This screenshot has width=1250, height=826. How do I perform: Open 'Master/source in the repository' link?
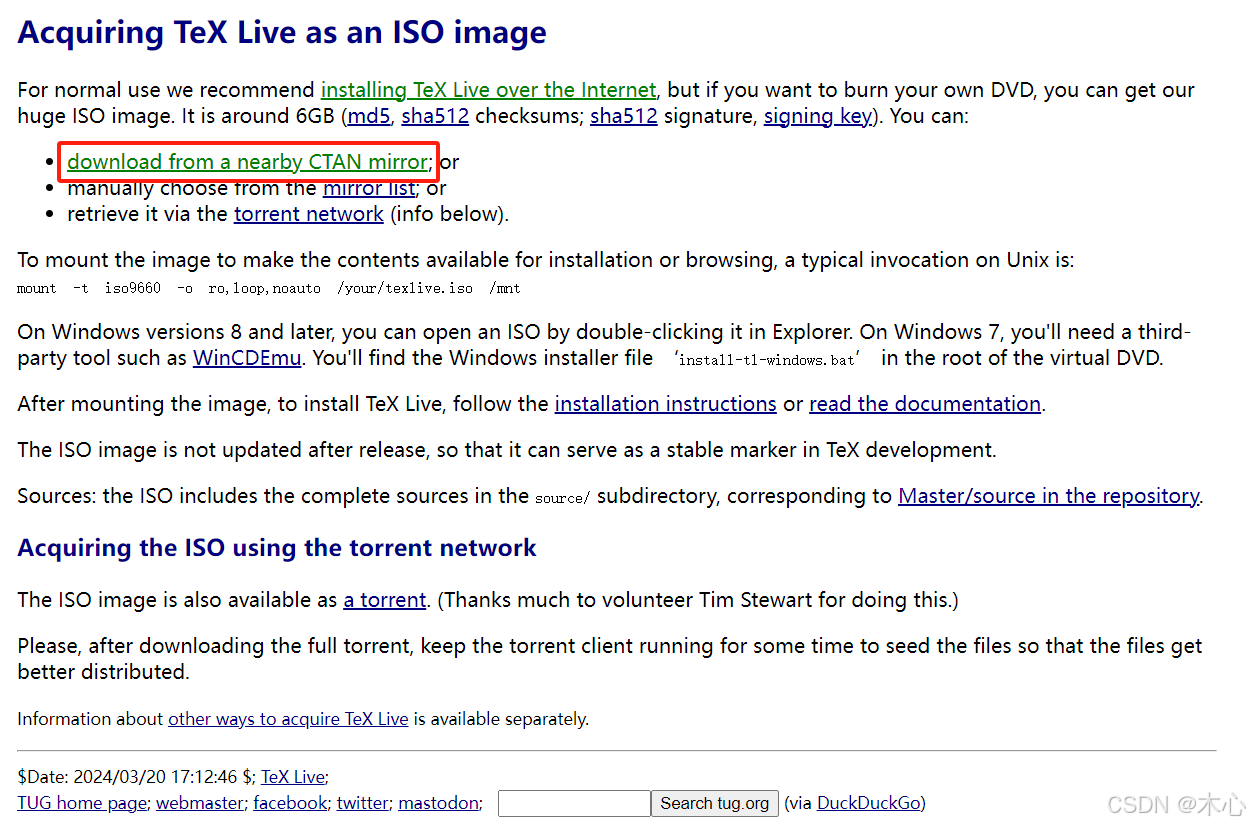point(1048,496)
